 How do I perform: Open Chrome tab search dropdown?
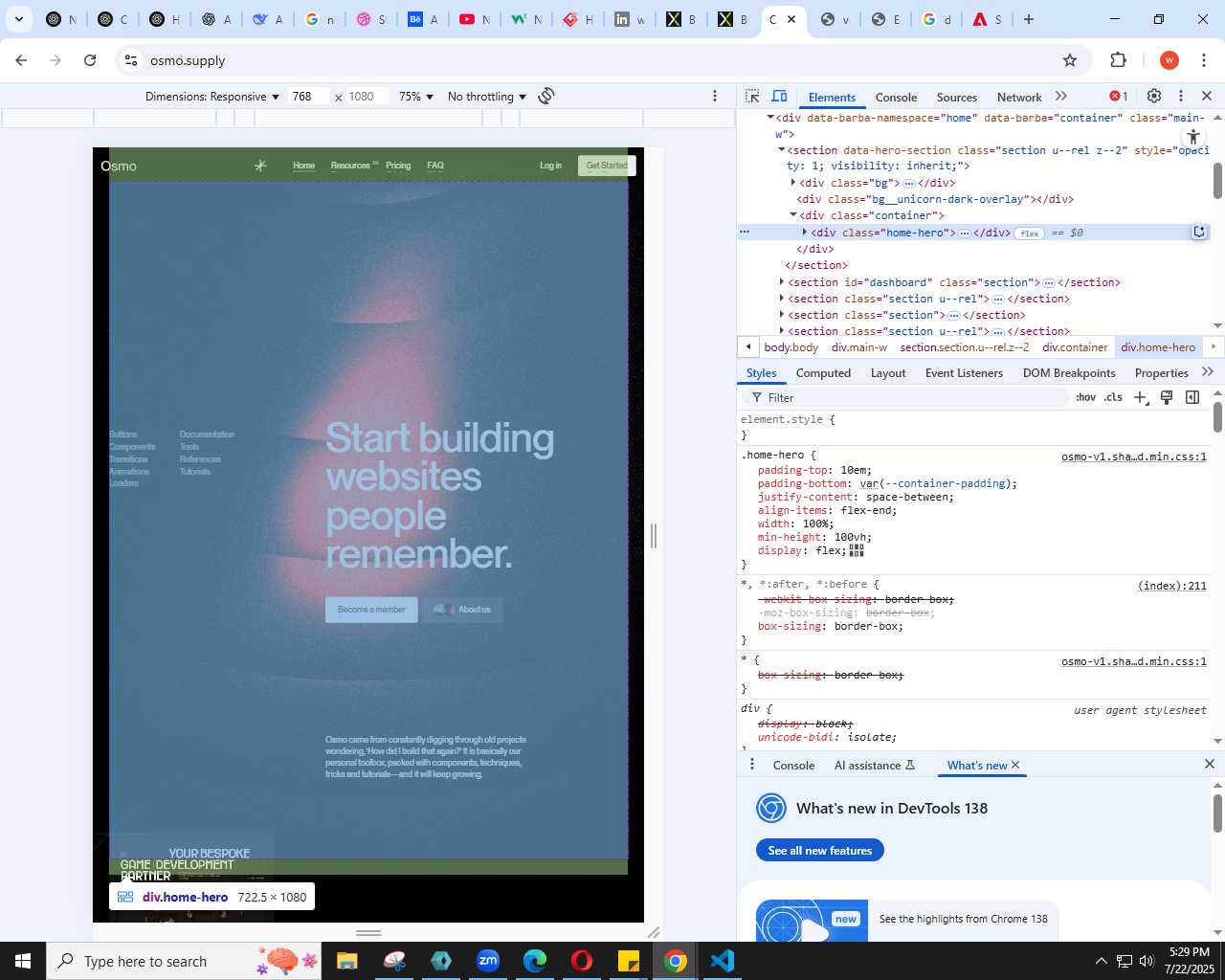18,19
